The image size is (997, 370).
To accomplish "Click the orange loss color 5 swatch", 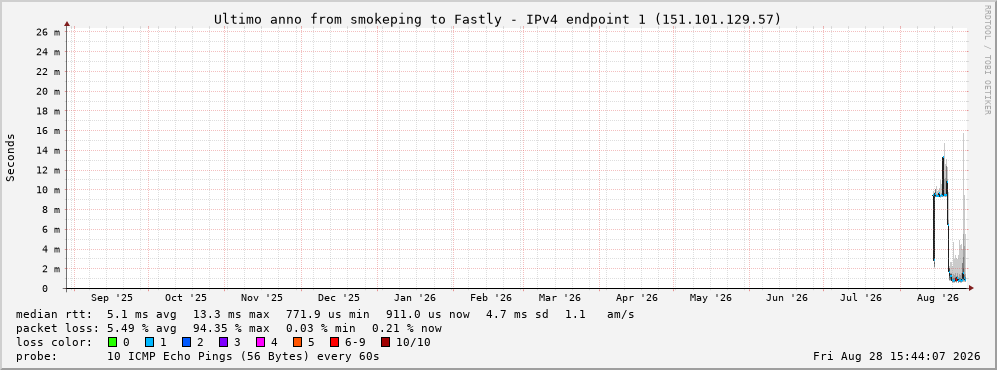I will coord(297,342).
